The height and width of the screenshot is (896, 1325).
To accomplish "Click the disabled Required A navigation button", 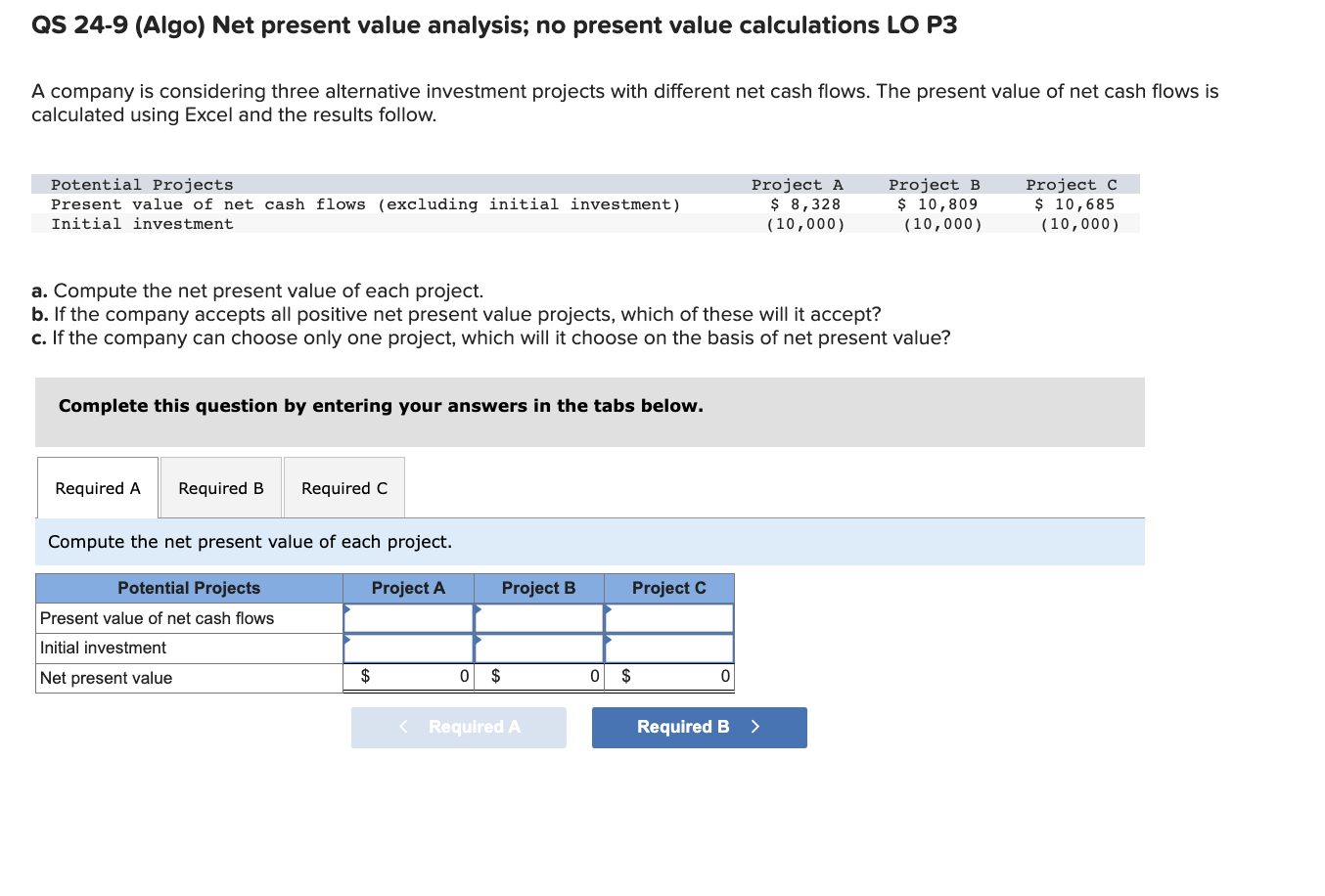I will tap(458, 727).
